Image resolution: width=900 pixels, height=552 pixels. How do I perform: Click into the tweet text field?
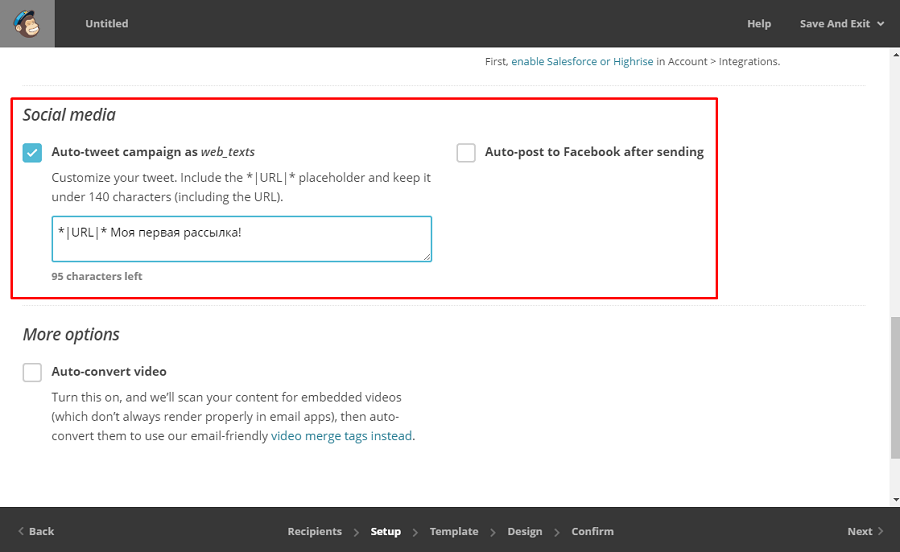coord(241,239)
